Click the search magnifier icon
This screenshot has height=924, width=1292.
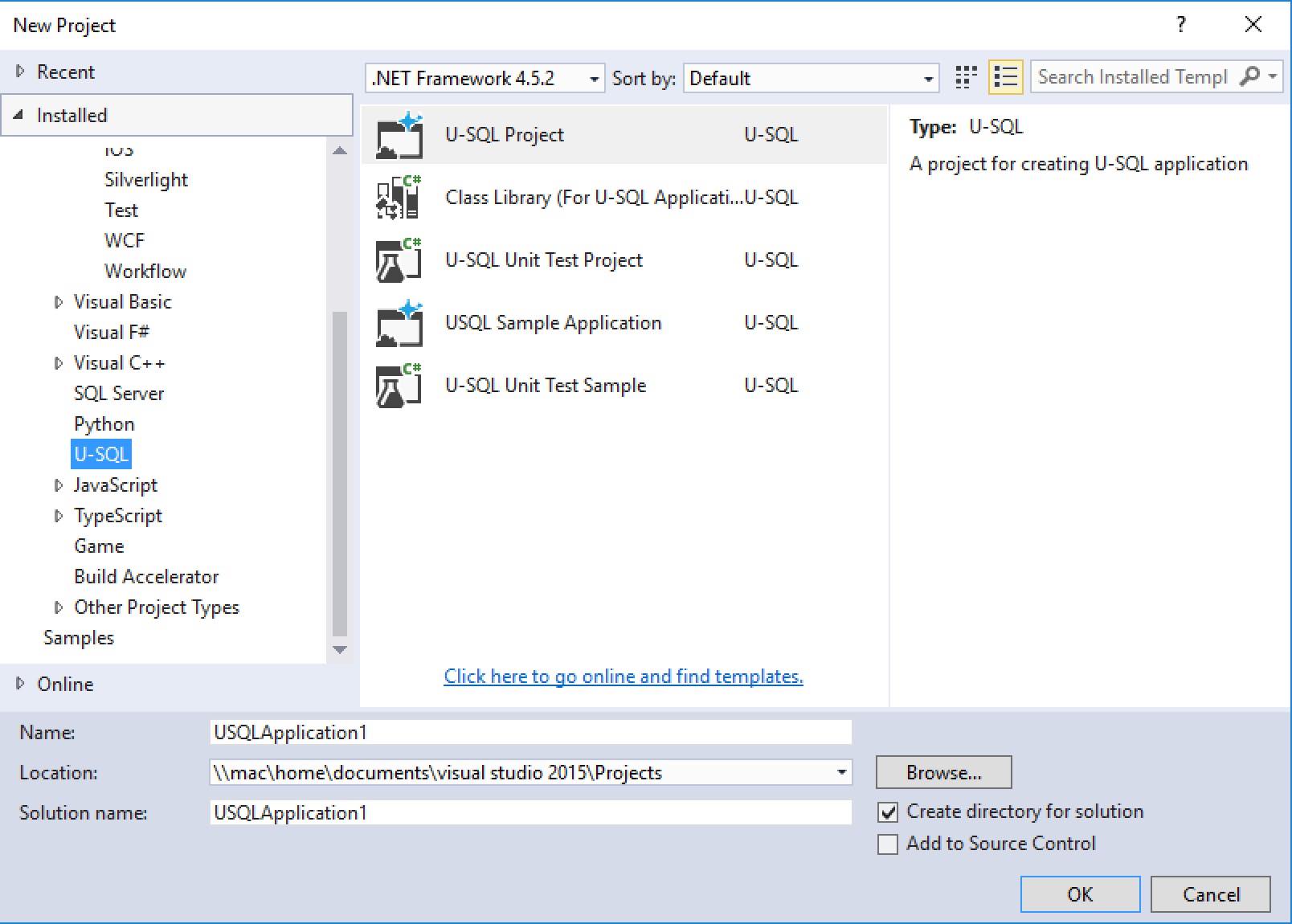click(1249, 77)
